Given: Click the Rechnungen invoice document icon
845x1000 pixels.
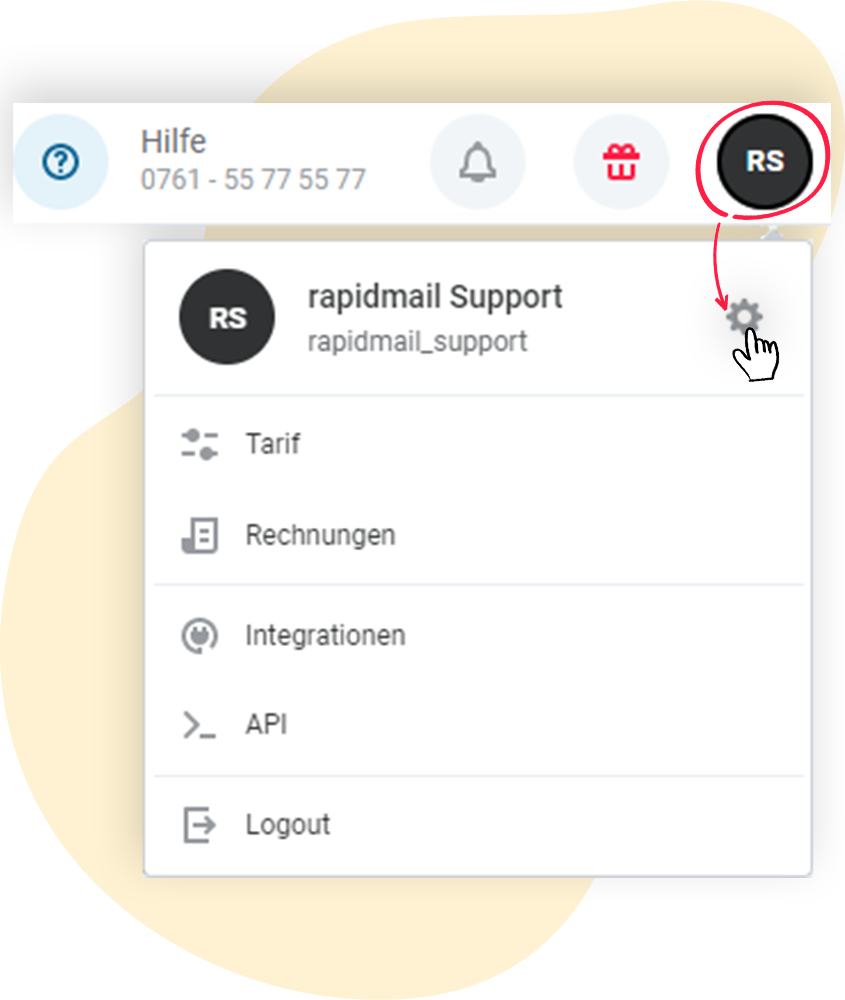Looking at the screenshot, I should (x=200, y=535).
